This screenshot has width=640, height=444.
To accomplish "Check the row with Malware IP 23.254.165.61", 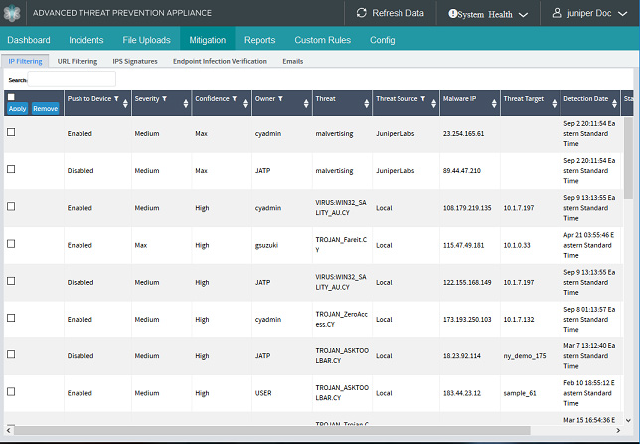I will [11, 132].
